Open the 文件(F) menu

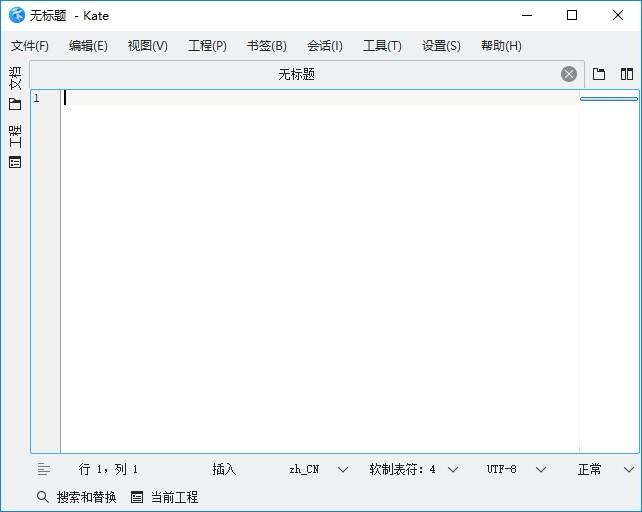(29, 45)
